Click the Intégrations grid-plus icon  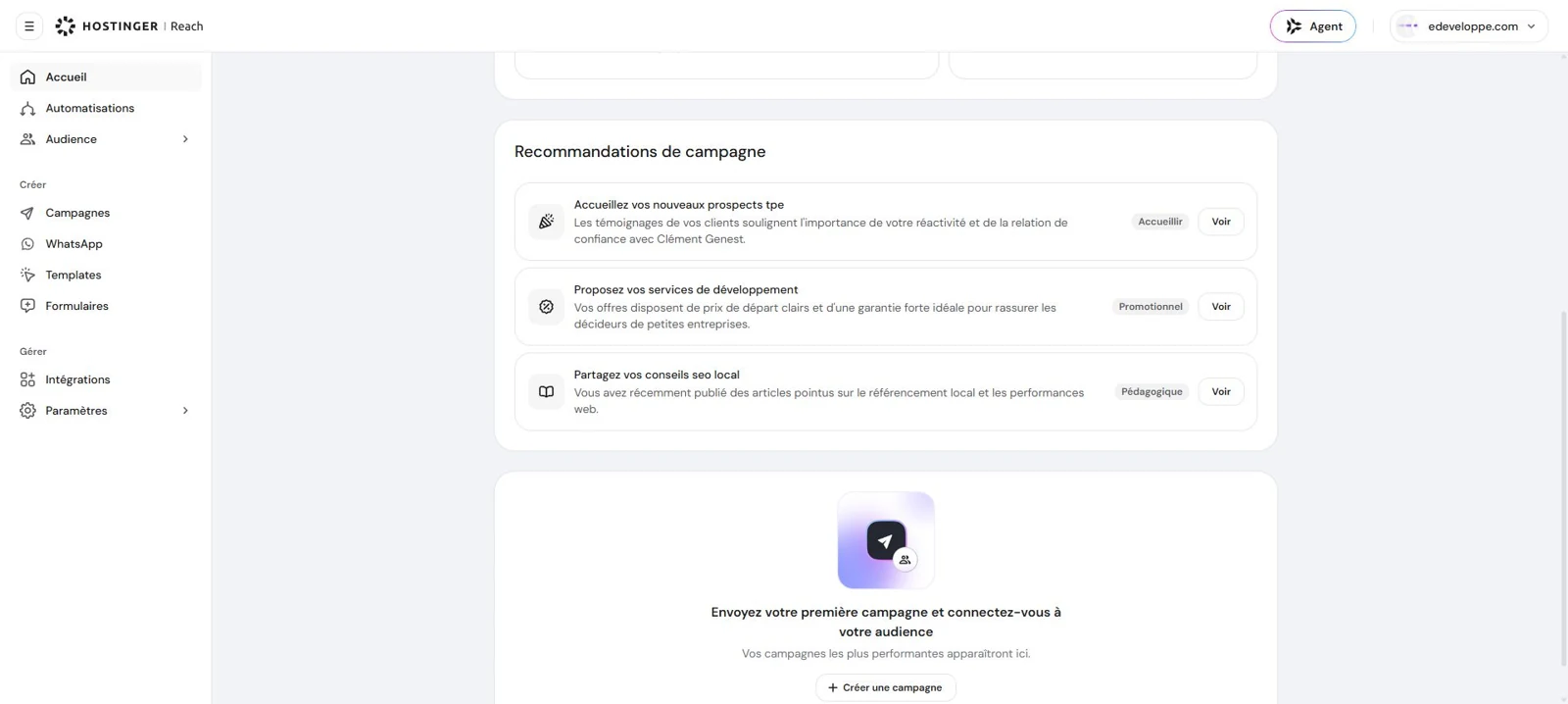coord(27,379)
